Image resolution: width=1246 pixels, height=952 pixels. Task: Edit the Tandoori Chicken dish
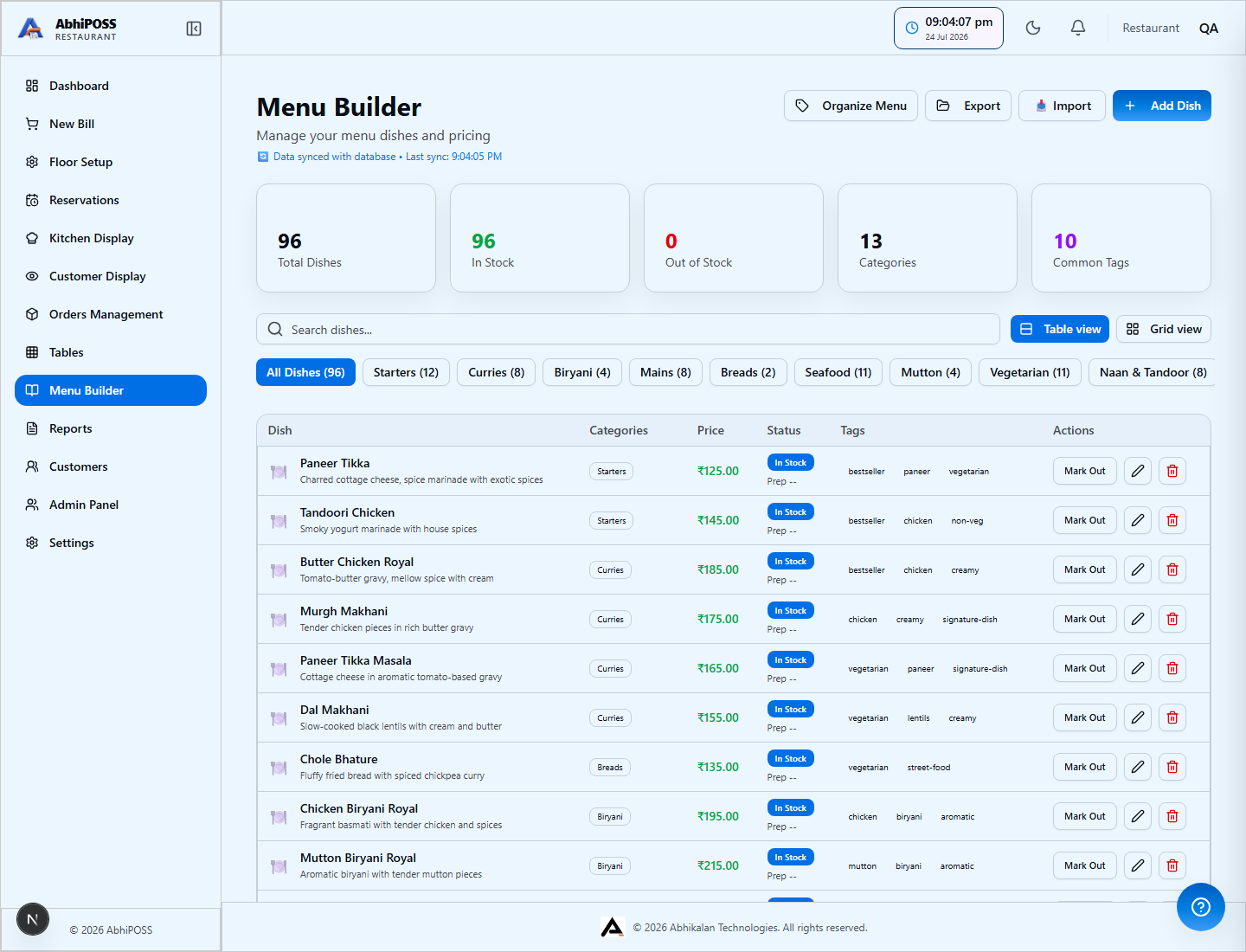(x=1138, y=520)
